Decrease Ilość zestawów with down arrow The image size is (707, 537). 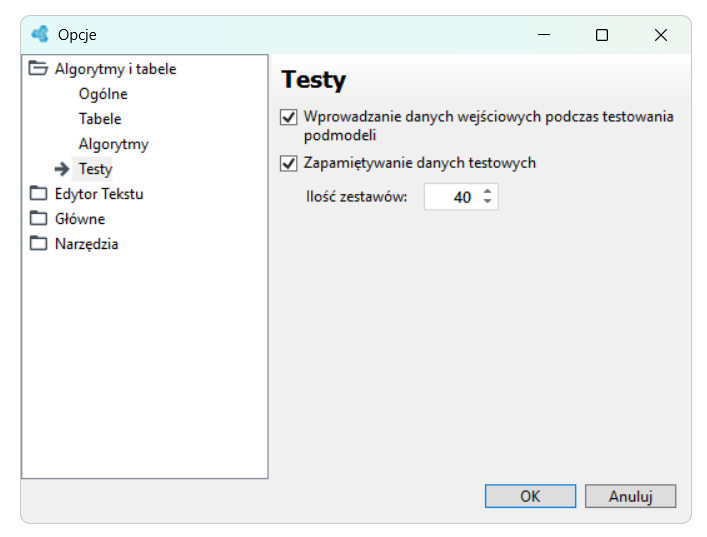(x=487, y=201)
